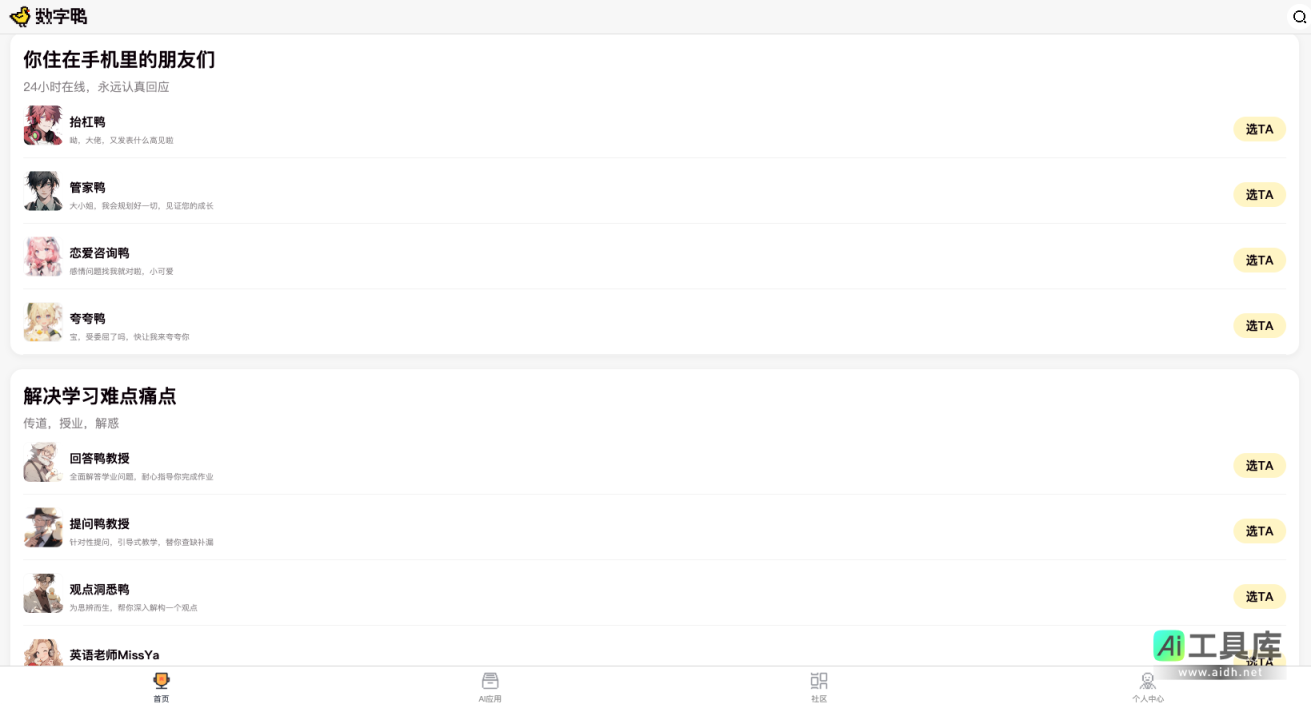Open 提问鸭教授 avatar

click(43, 528)
